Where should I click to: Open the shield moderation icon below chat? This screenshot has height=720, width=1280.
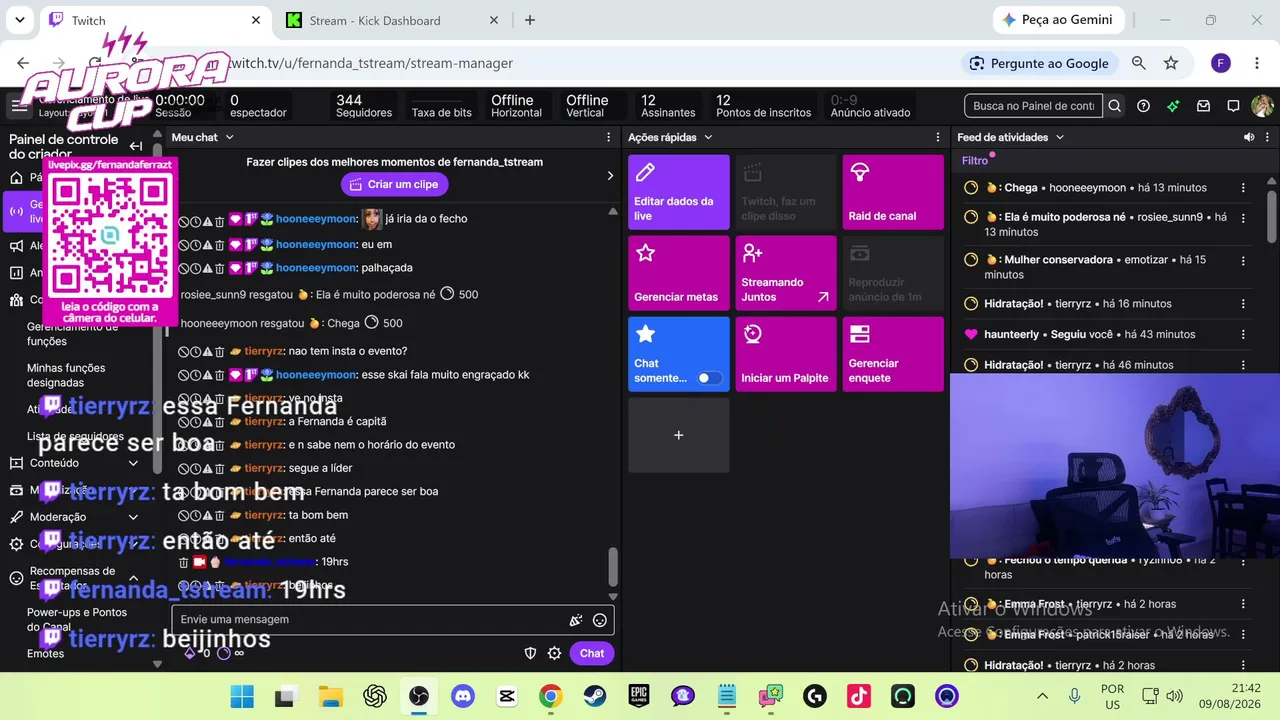[531, 653]
